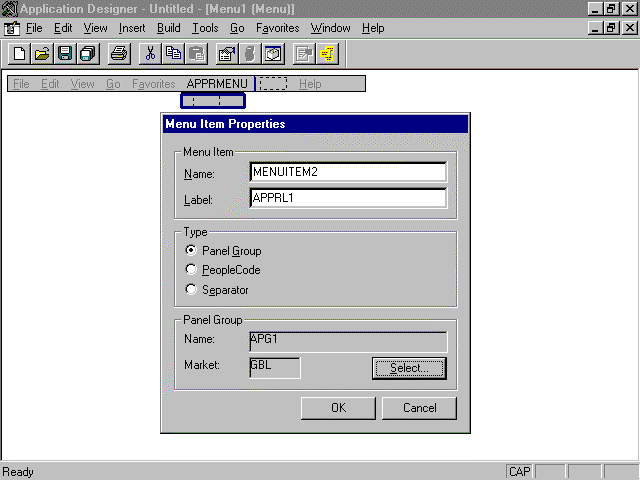Click the Cut scissors icon

coord(150,53)
